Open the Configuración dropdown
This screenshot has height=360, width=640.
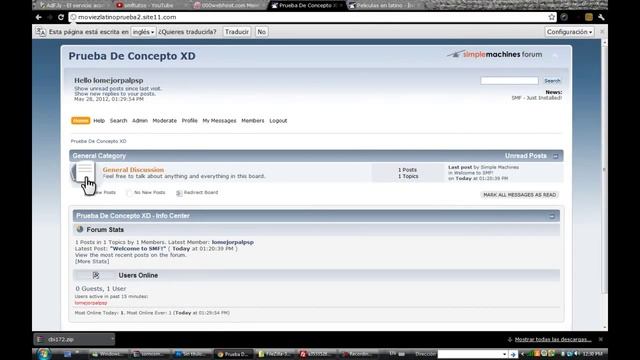tap(569, 32)
